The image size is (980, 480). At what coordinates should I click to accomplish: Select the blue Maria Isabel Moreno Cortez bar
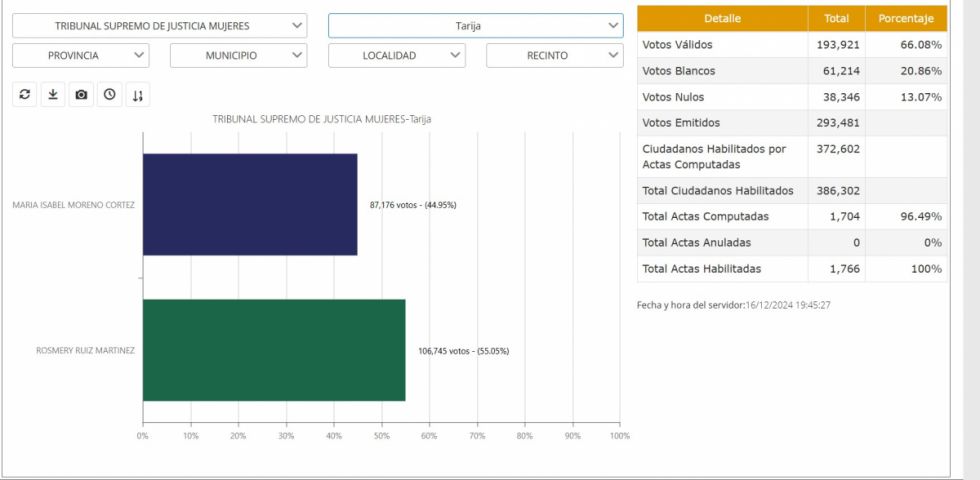click(250, 204)
